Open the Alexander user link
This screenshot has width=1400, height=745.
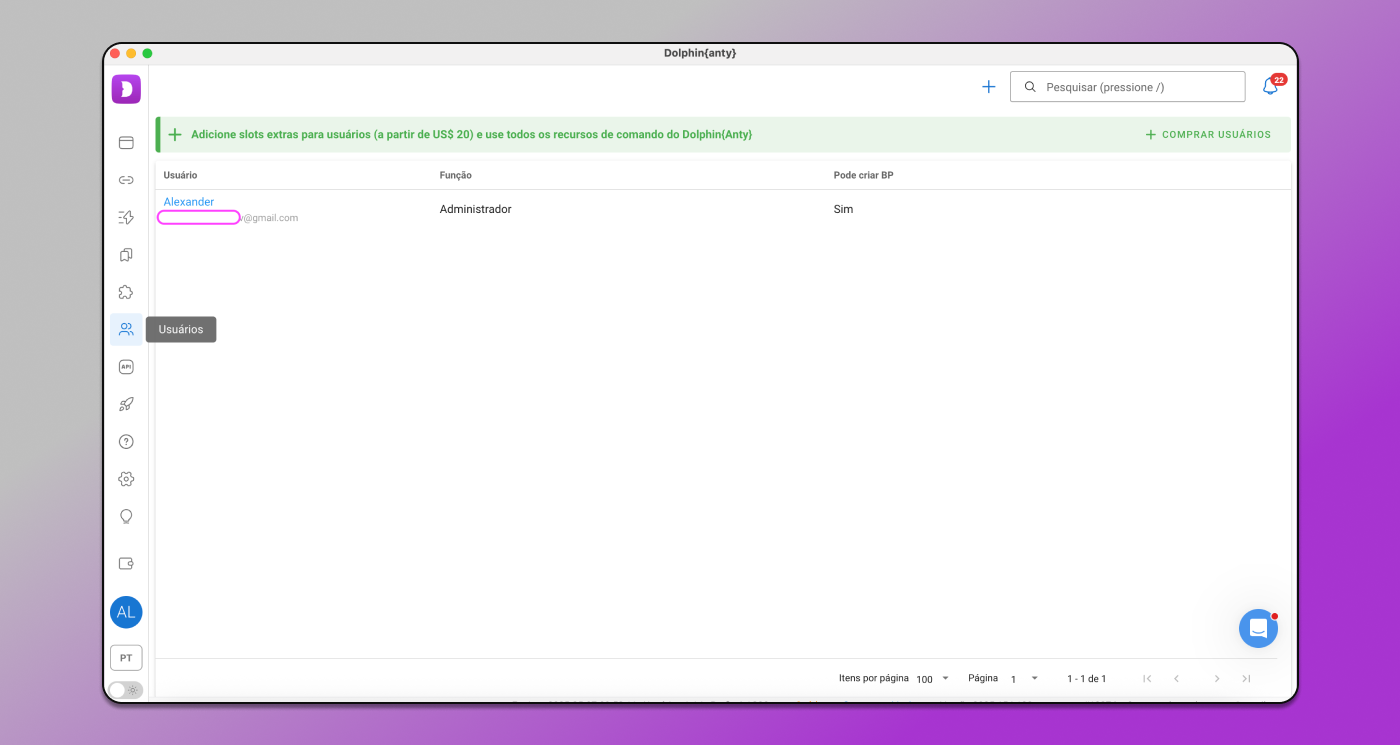click(x=189, y=202)
